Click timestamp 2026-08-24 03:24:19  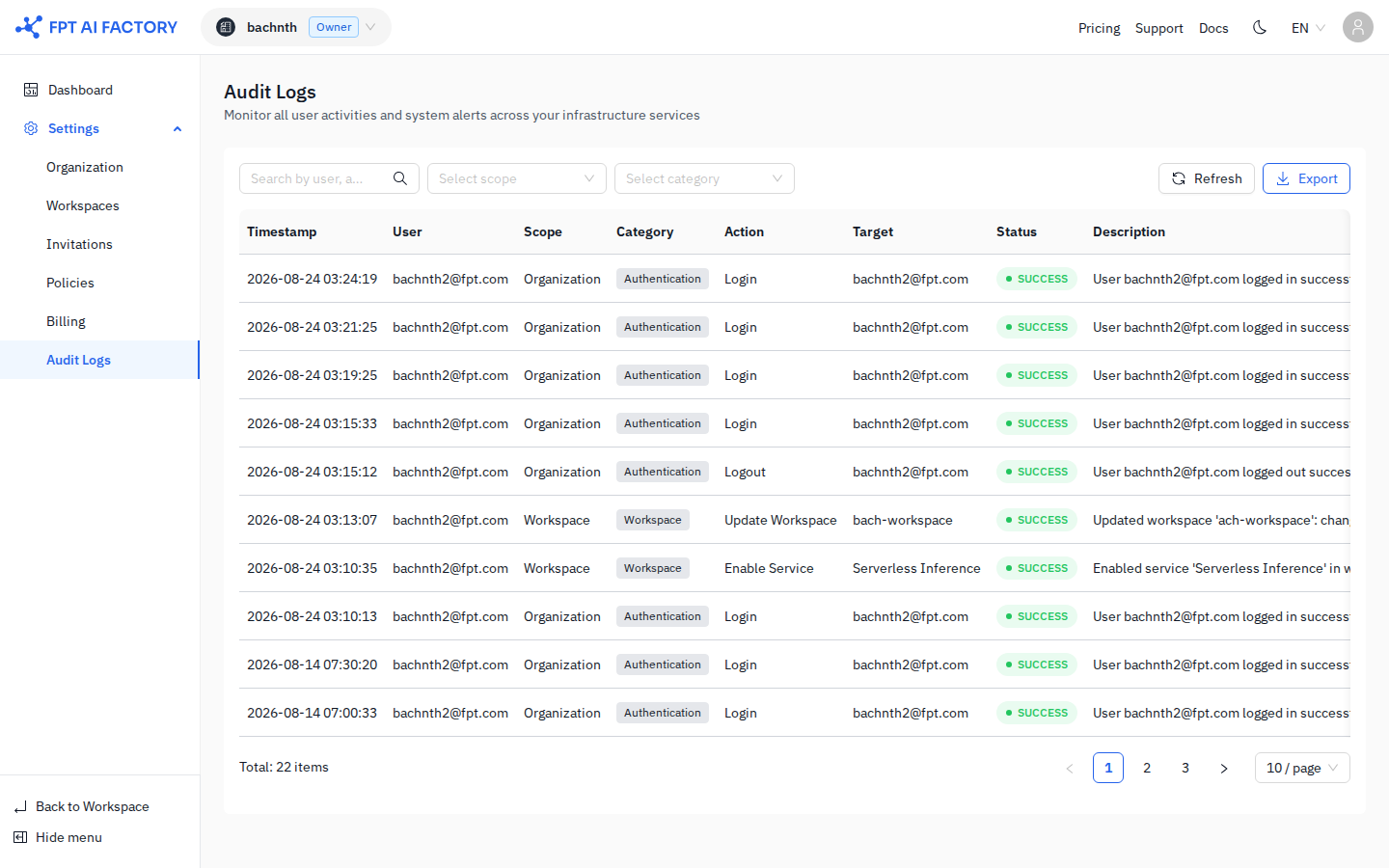point(312,279)
